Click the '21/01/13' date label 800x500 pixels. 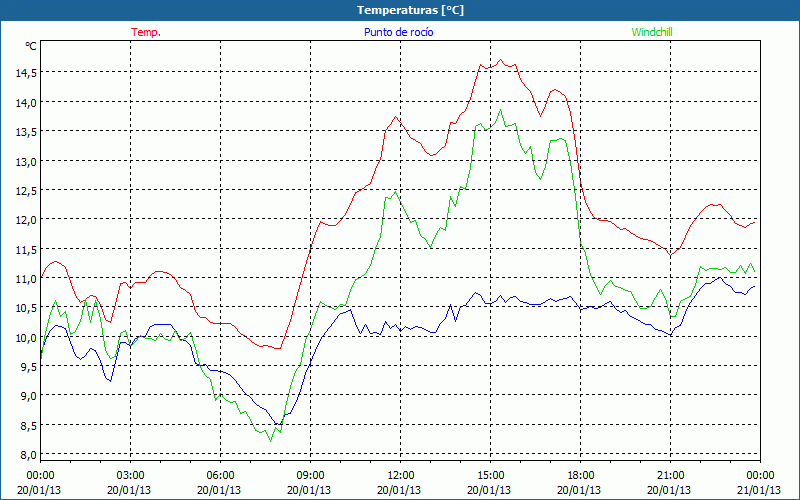click(x=759, y=490)
